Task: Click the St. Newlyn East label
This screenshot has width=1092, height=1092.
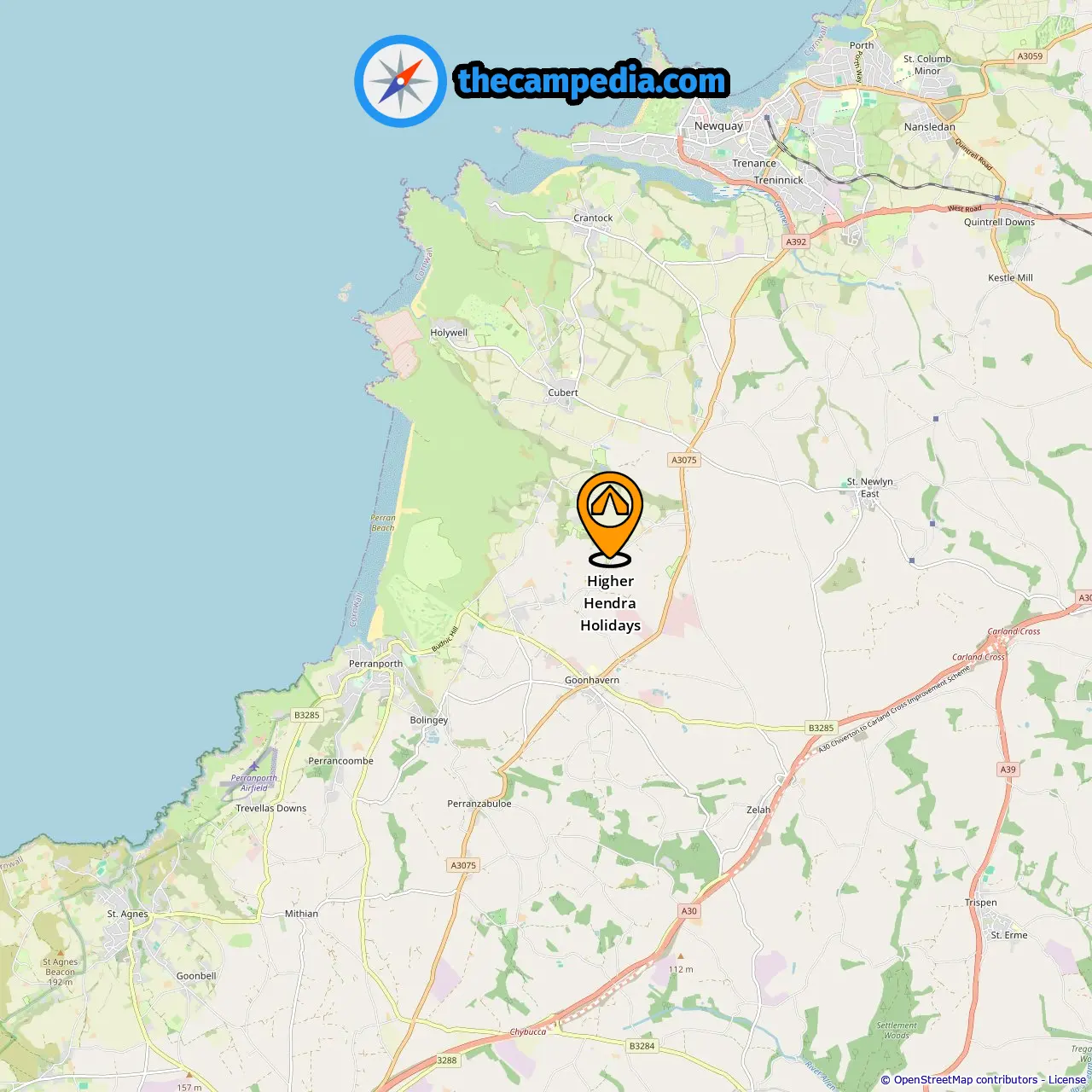Action: tap(869, 487)
